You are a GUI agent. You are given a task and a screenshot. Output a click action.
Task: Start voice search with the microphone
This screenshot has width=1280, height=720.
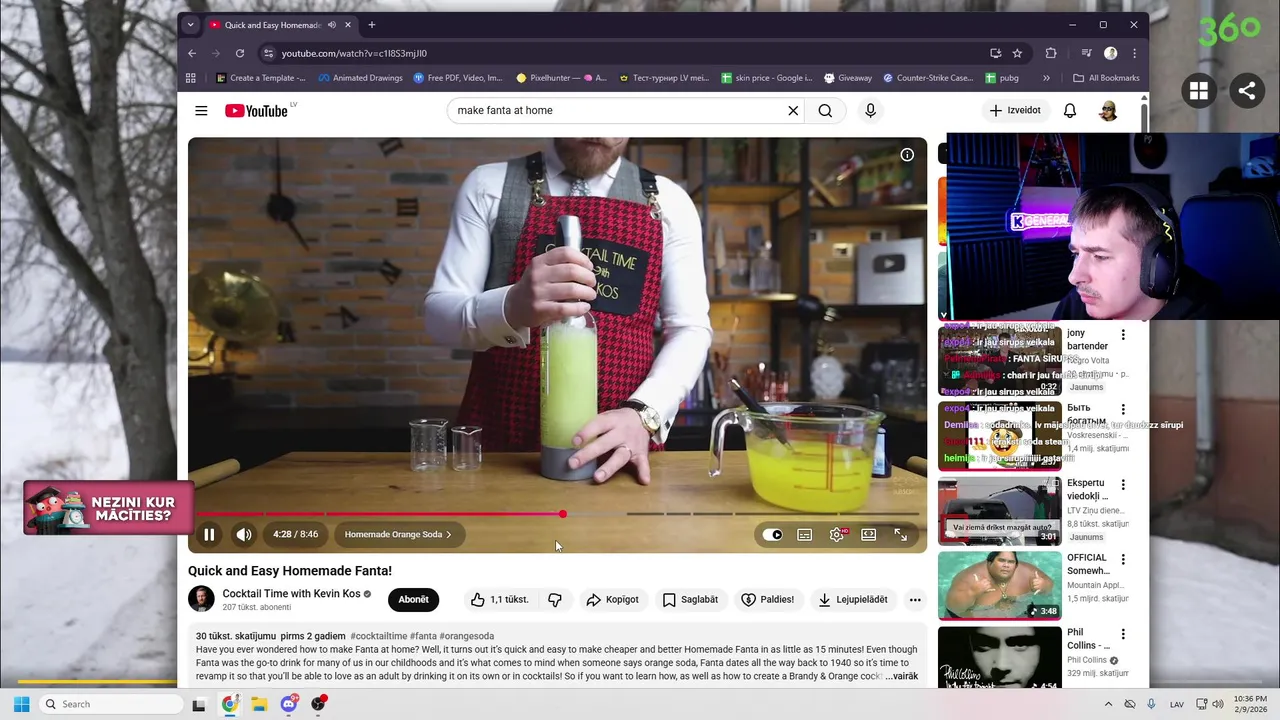tap(870, 111)
